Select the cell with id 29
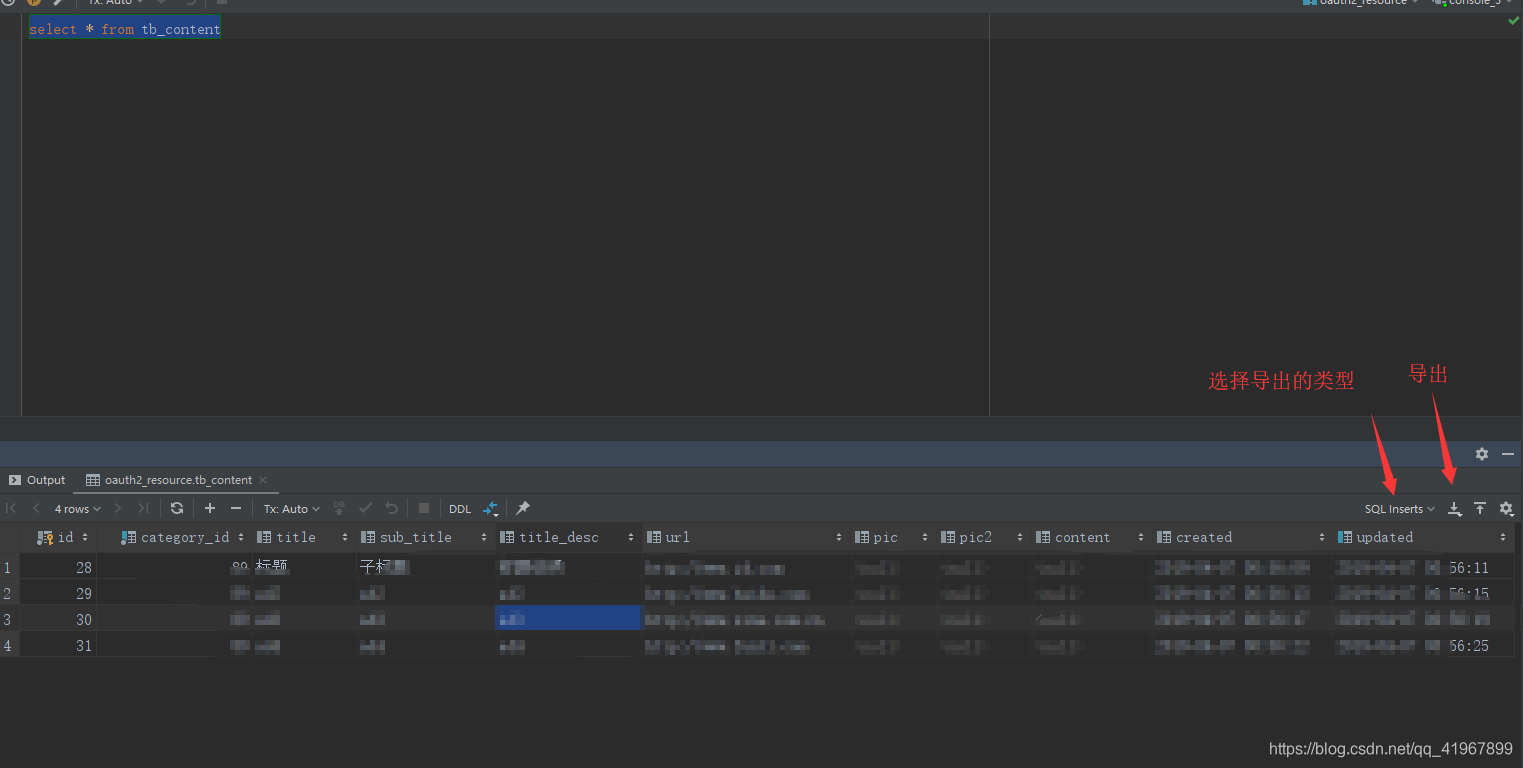The image size is (1523, 768). pos(59,593)
